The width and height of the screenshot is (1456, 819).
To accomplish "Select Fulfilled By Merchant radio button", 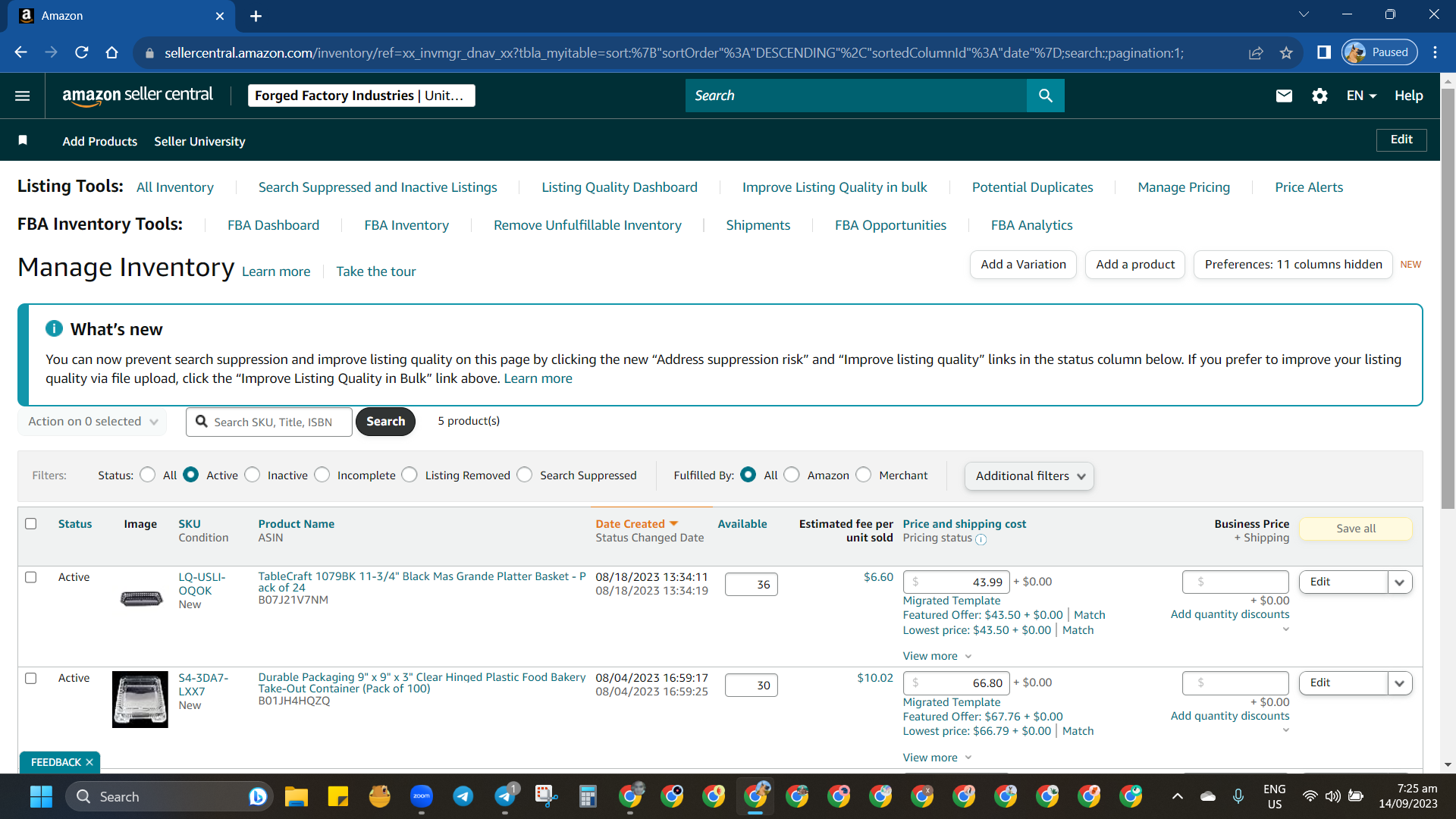I will [864, 475].
